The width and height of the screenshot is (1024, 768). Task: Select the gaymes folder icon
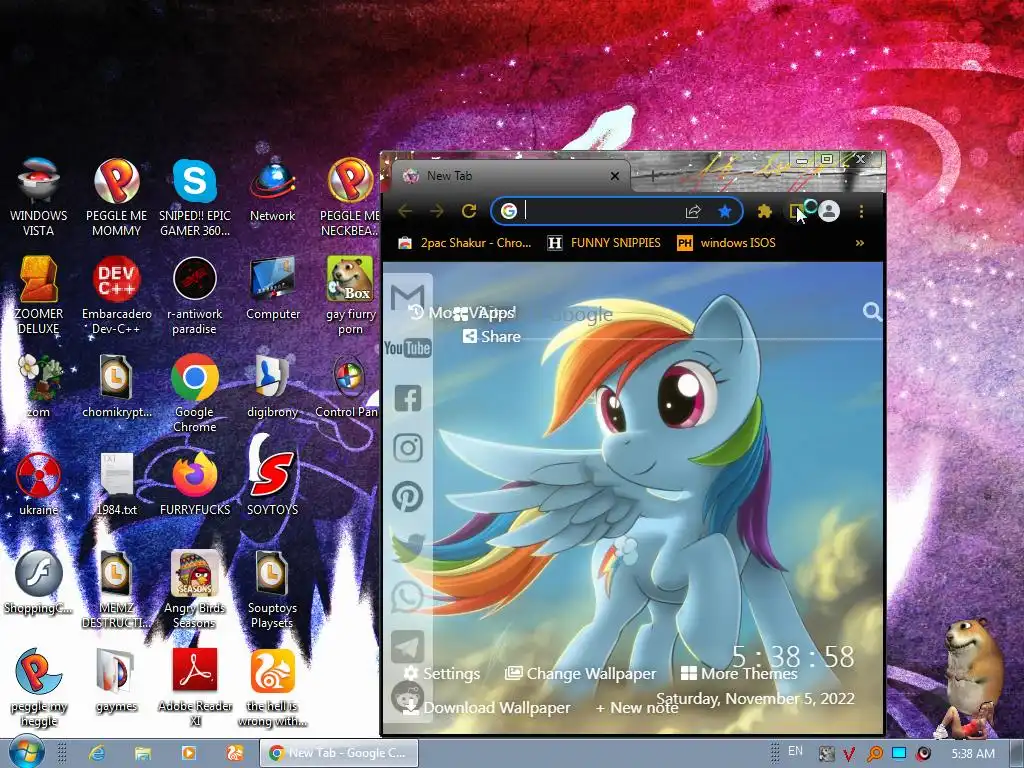click(116, 680)
